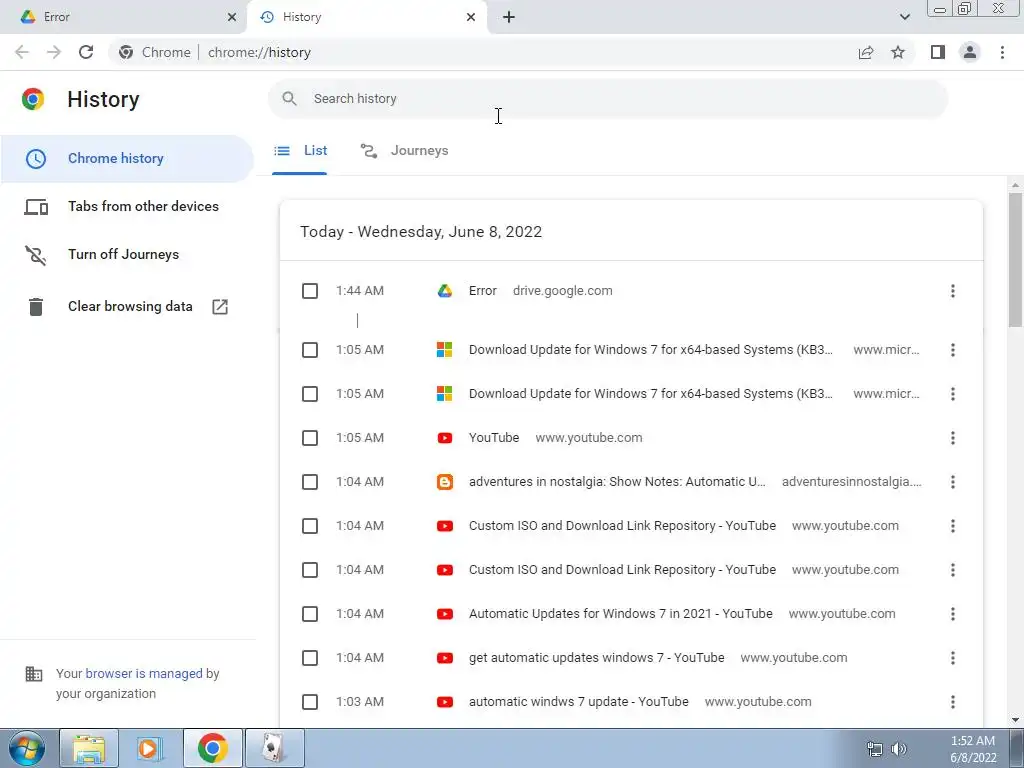The image size is (1024, 768).
Task: Click the page's vertical scrollbar thumb
Action: pyautogui.click(x=1015, y=259)
